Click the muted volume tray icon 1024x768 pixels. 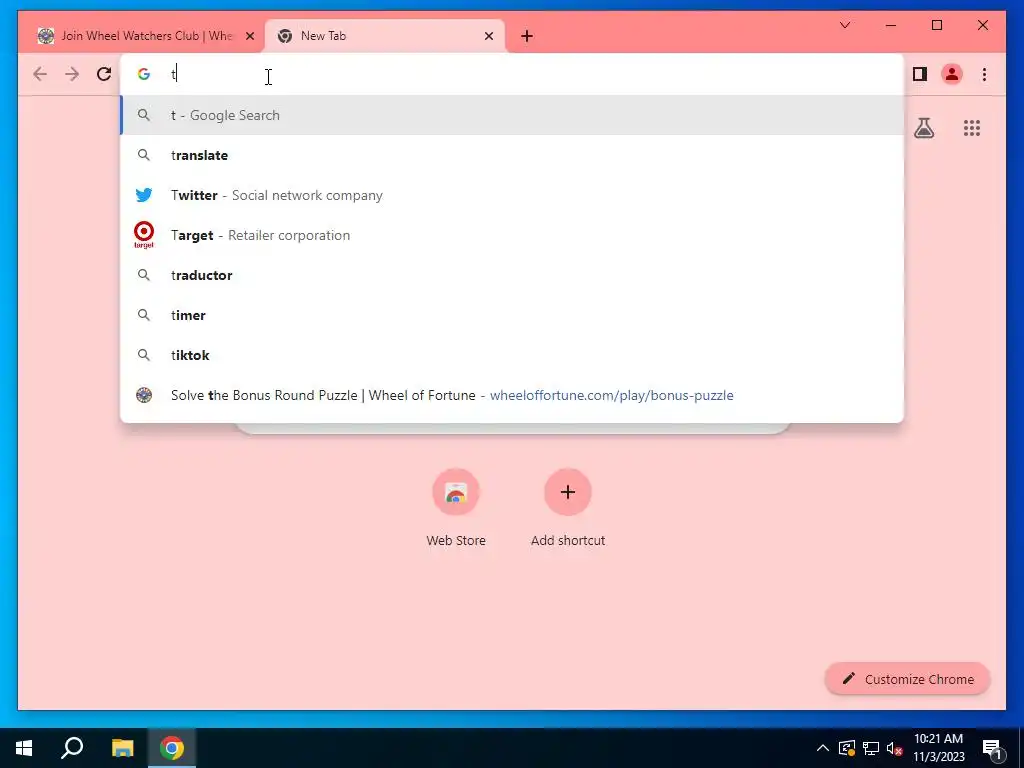[894, 748]
